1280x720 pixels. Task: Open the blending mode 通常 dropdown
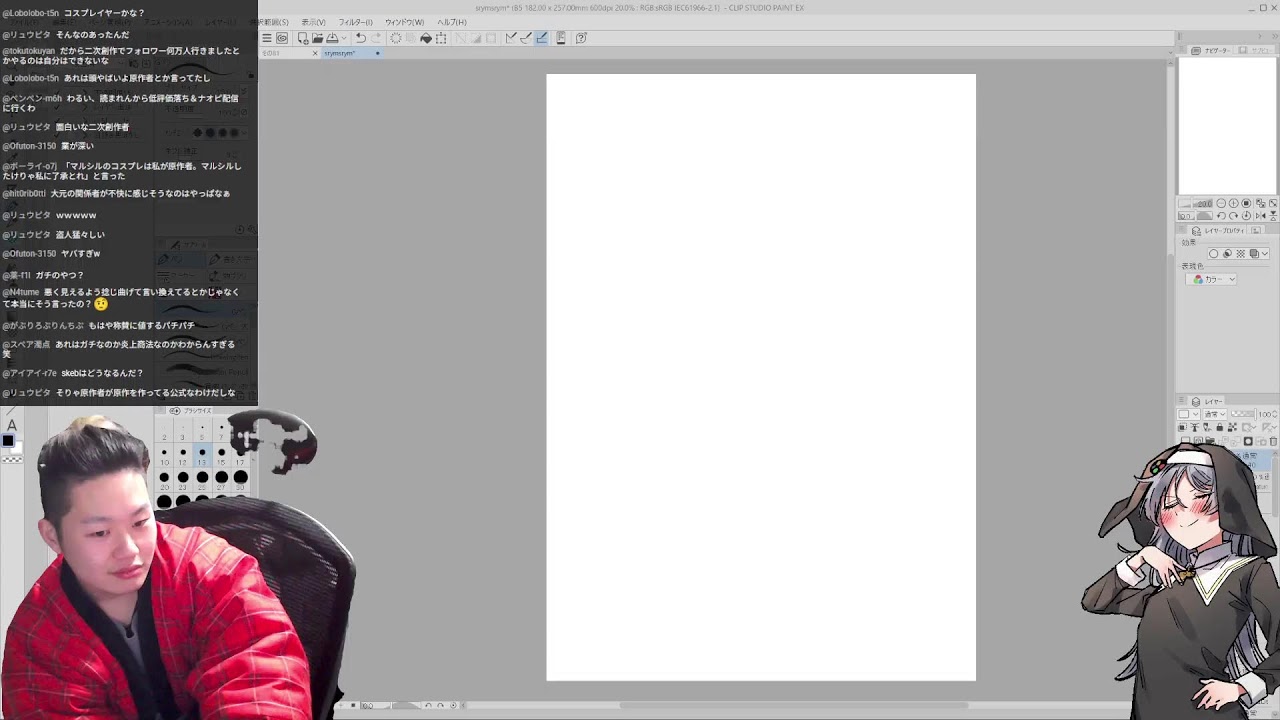[x=1215, y=414]
